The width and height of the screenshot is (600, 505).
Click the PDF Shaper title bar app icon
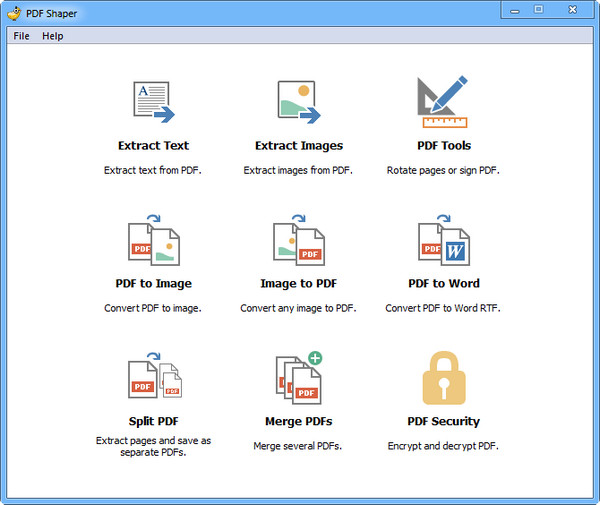[x=12, y=11]
